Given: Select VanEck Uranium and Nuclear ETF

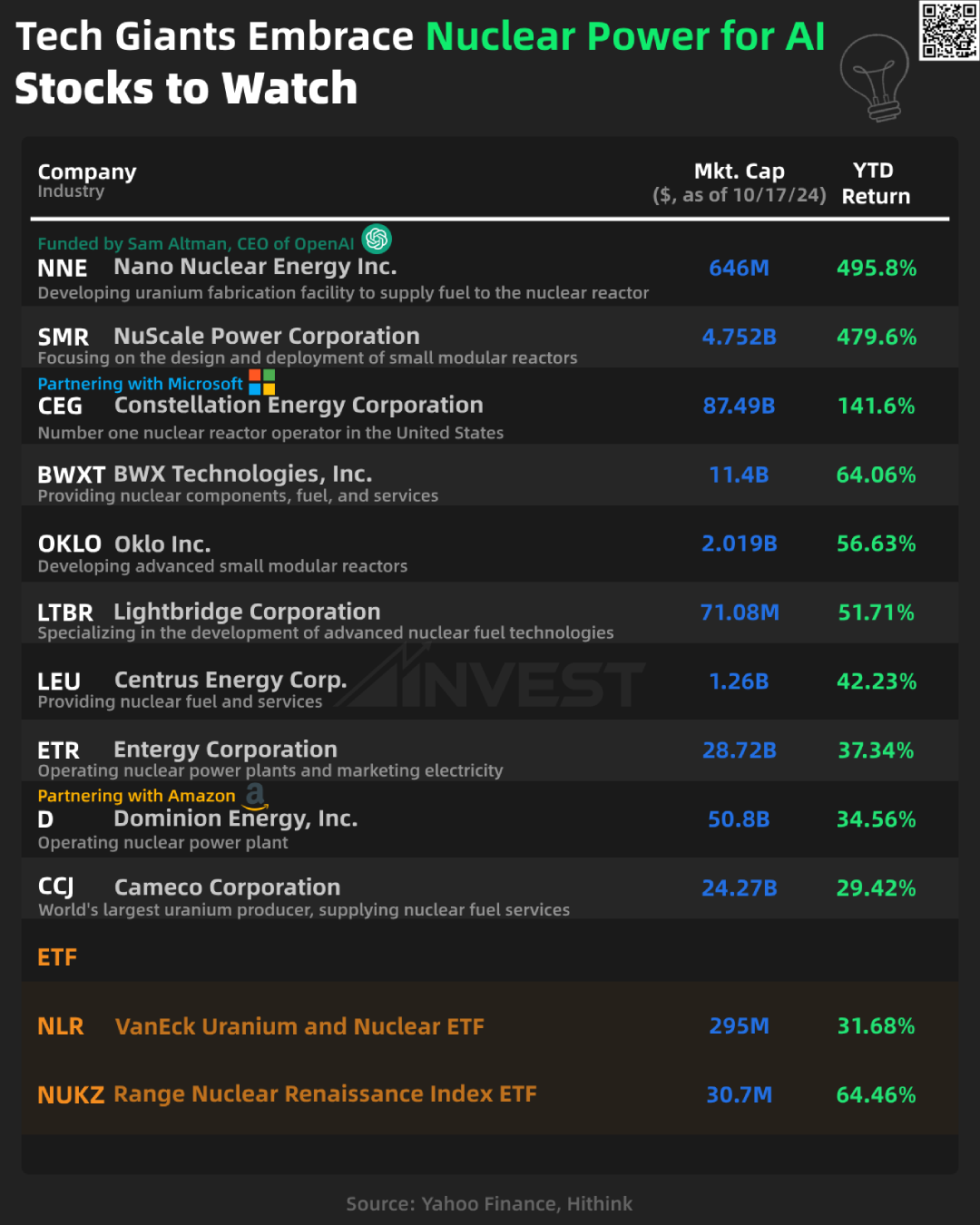Looking at the screenshot, I should tap(299, 1026).
